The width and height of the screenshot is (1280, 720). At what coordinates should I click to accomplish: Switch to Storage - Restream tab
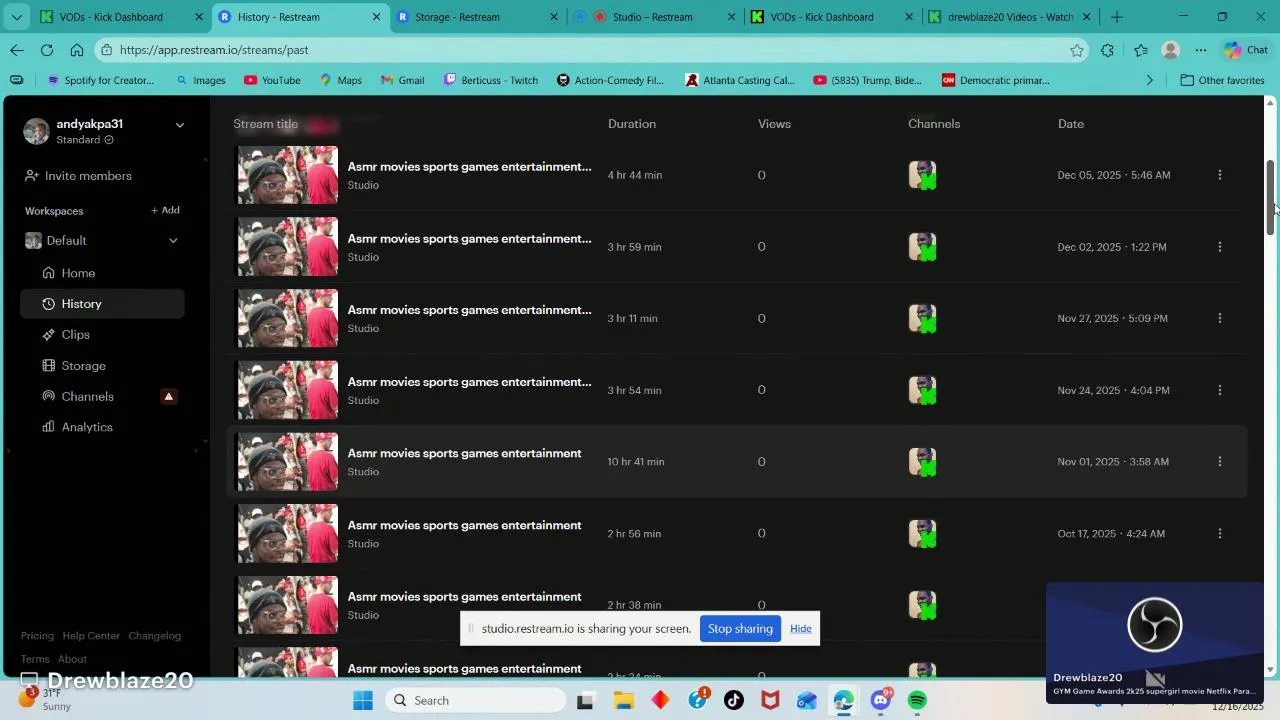point(478,17)
